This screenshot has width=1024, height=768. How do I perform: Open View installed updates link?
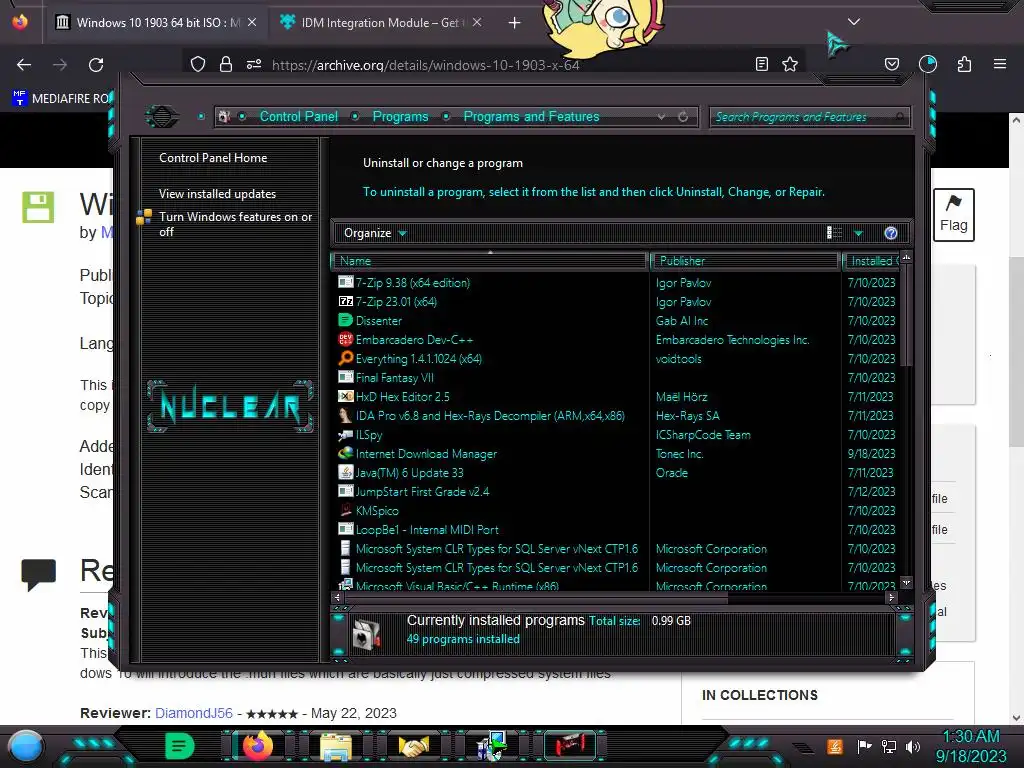click(217, 194)
